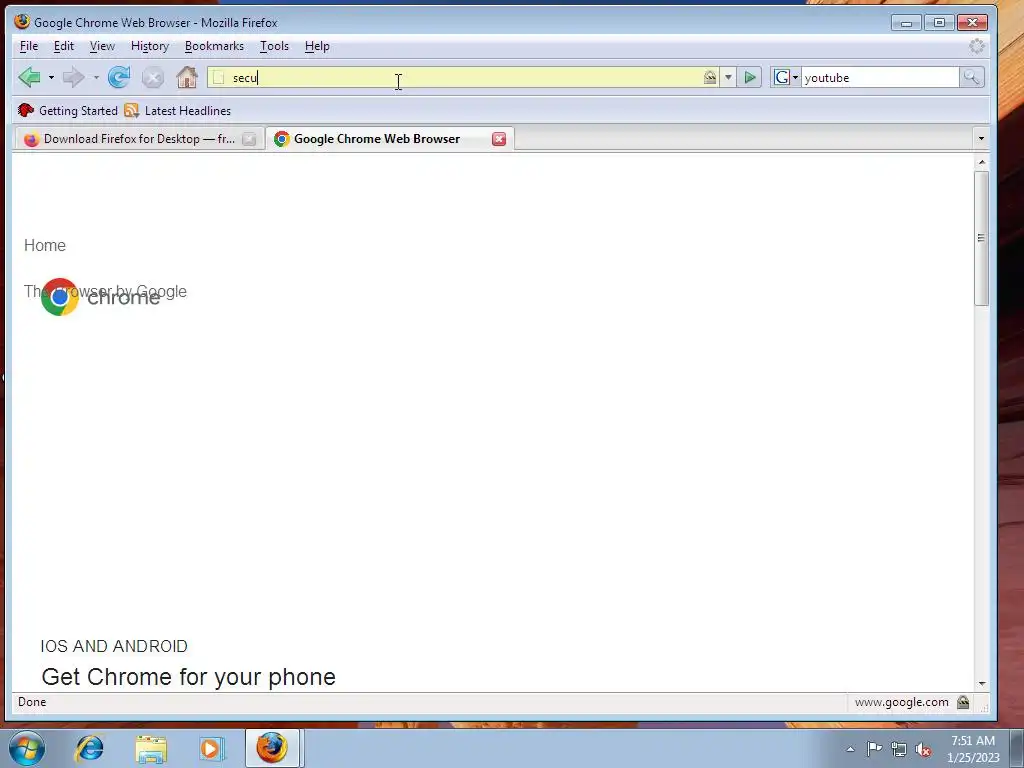Open the Action Center flag icon
Viewport: 1024px width, 768px height.
coord(874,749)
